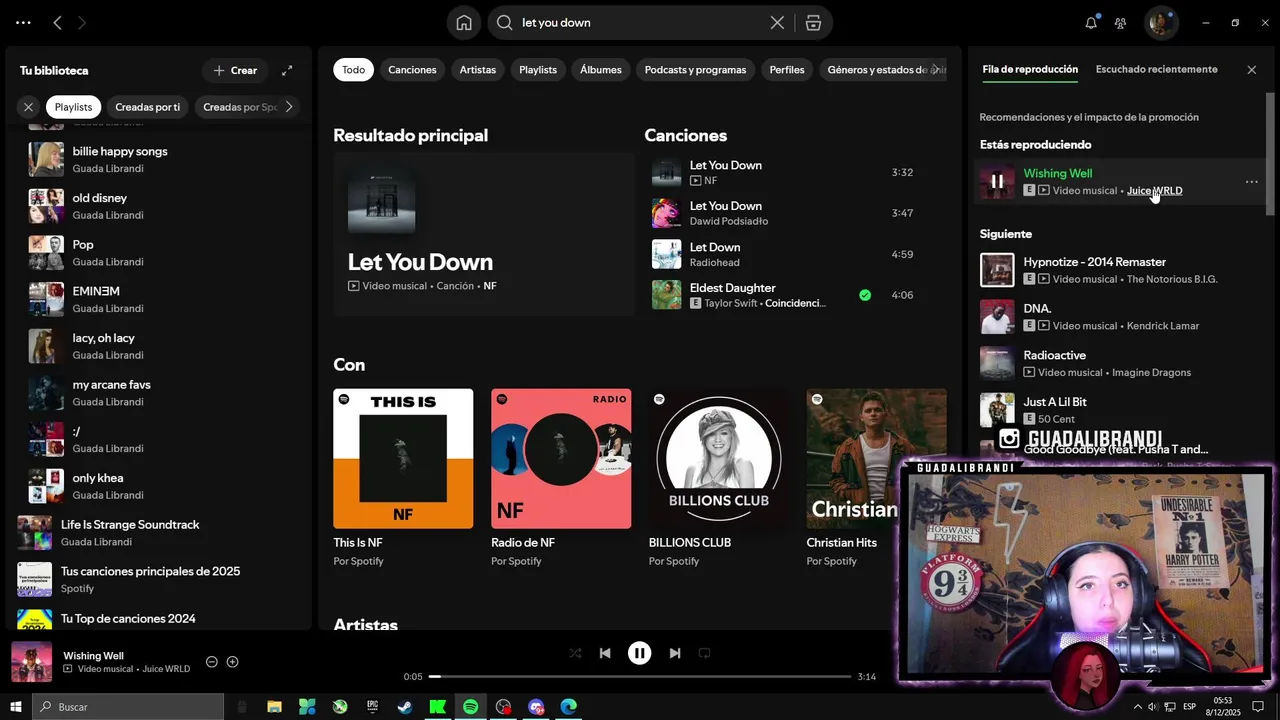Image resolution: width=1280 pixels, height=720 pixels.
Task: Open Windows Start menu
Action: (x=16, y=707)
